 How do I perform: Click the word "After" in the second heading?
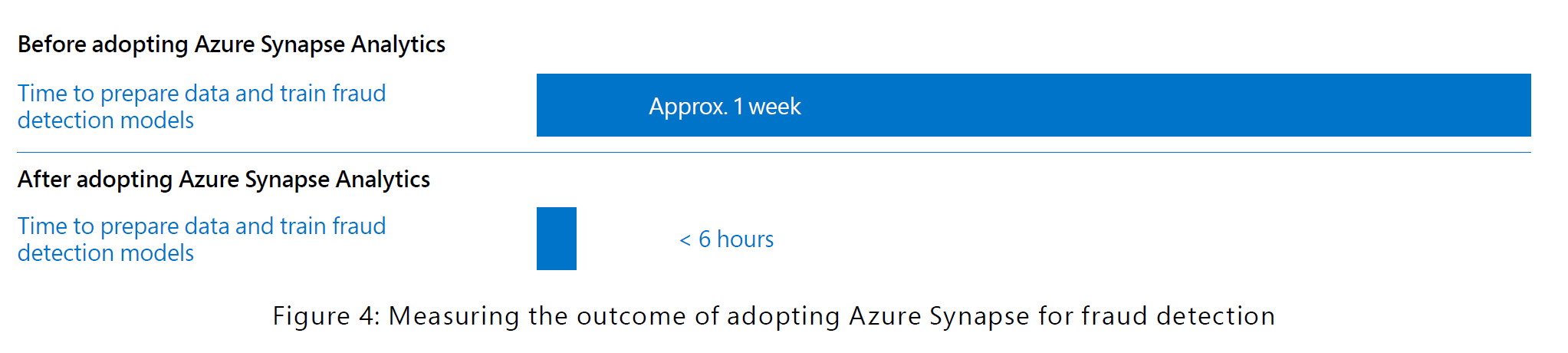point(44,180)
